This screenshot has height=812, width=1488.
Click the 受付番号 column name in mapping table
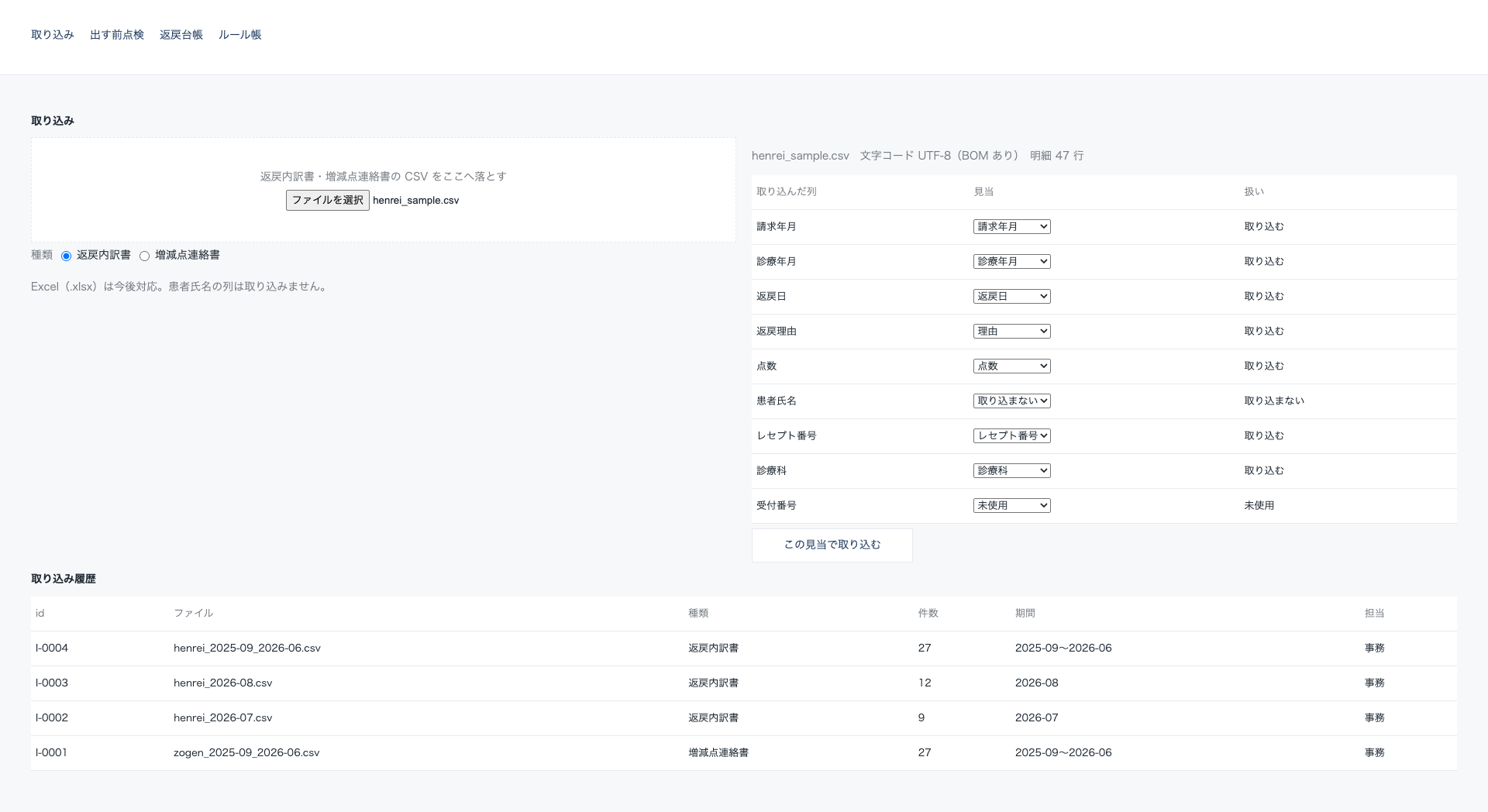pyautogui.click(x=777, y=506)
